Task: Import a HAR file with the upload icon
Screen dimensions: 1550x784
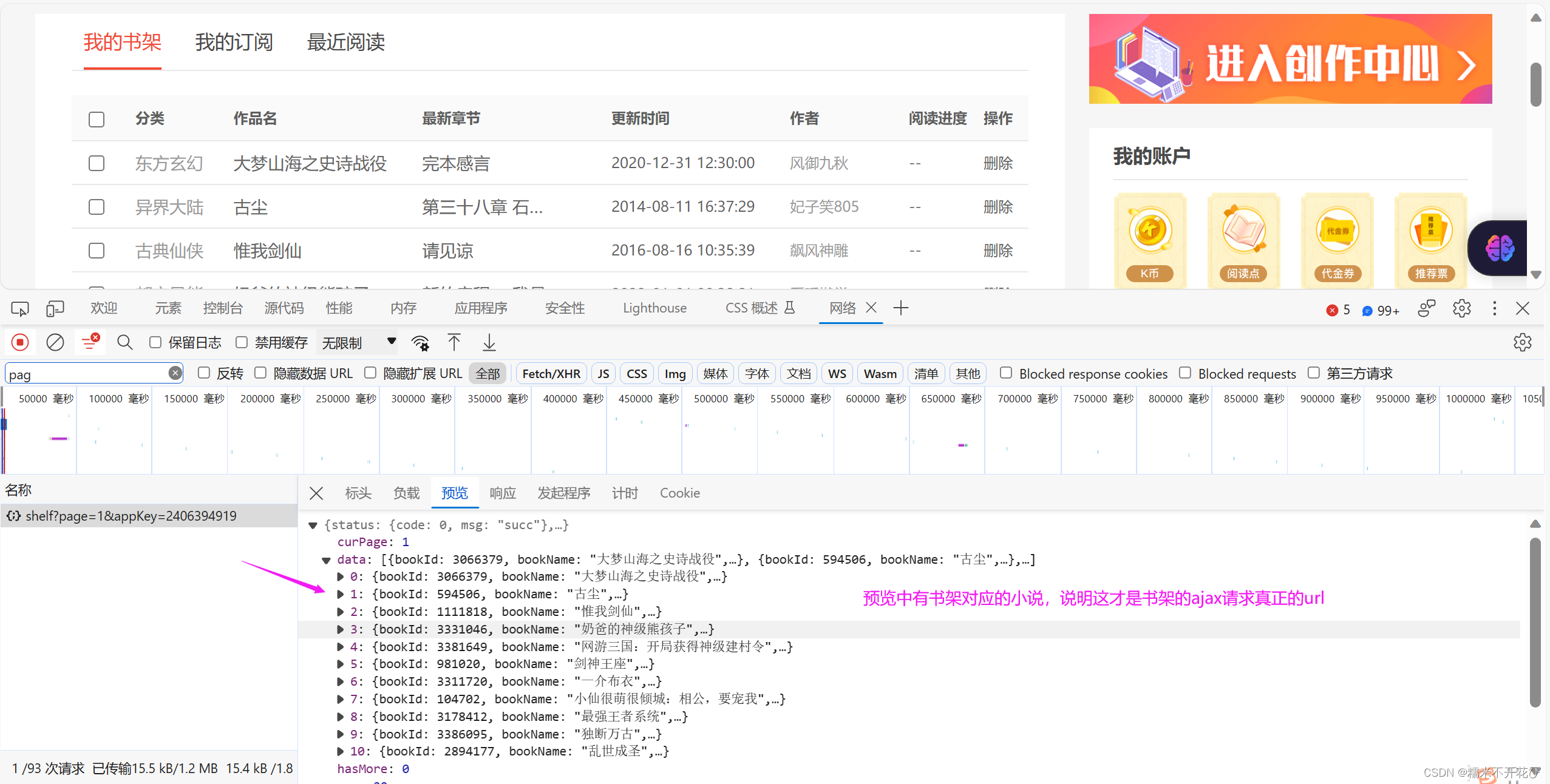Action: pos(454,342)
